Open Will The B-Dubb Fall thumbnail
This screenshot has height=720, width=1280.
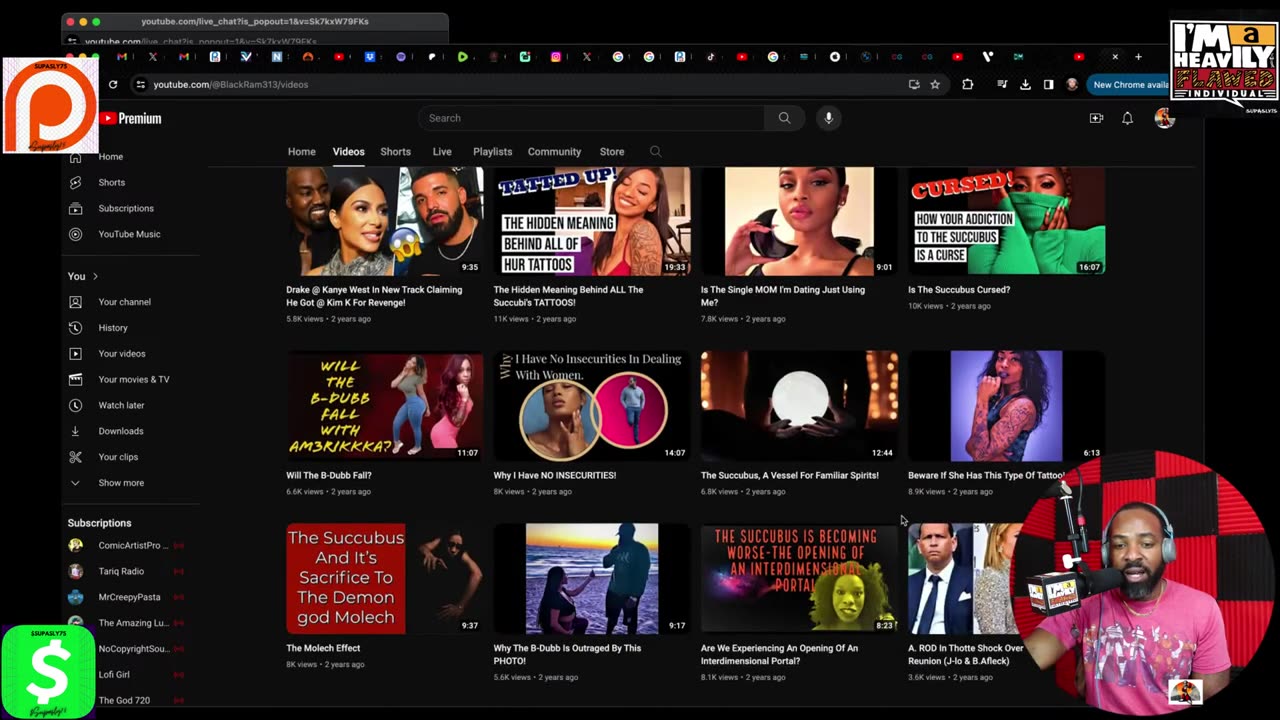385,405
